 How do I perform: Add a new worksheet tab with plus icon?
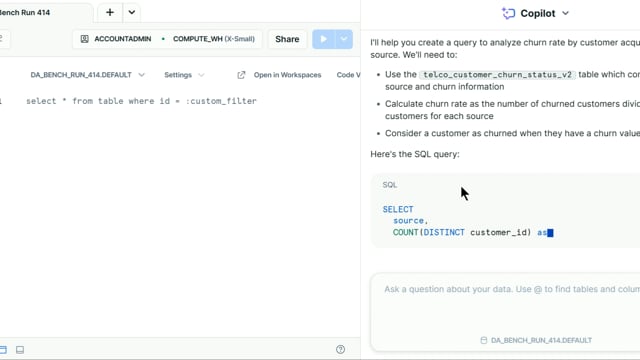coord(110,12)
